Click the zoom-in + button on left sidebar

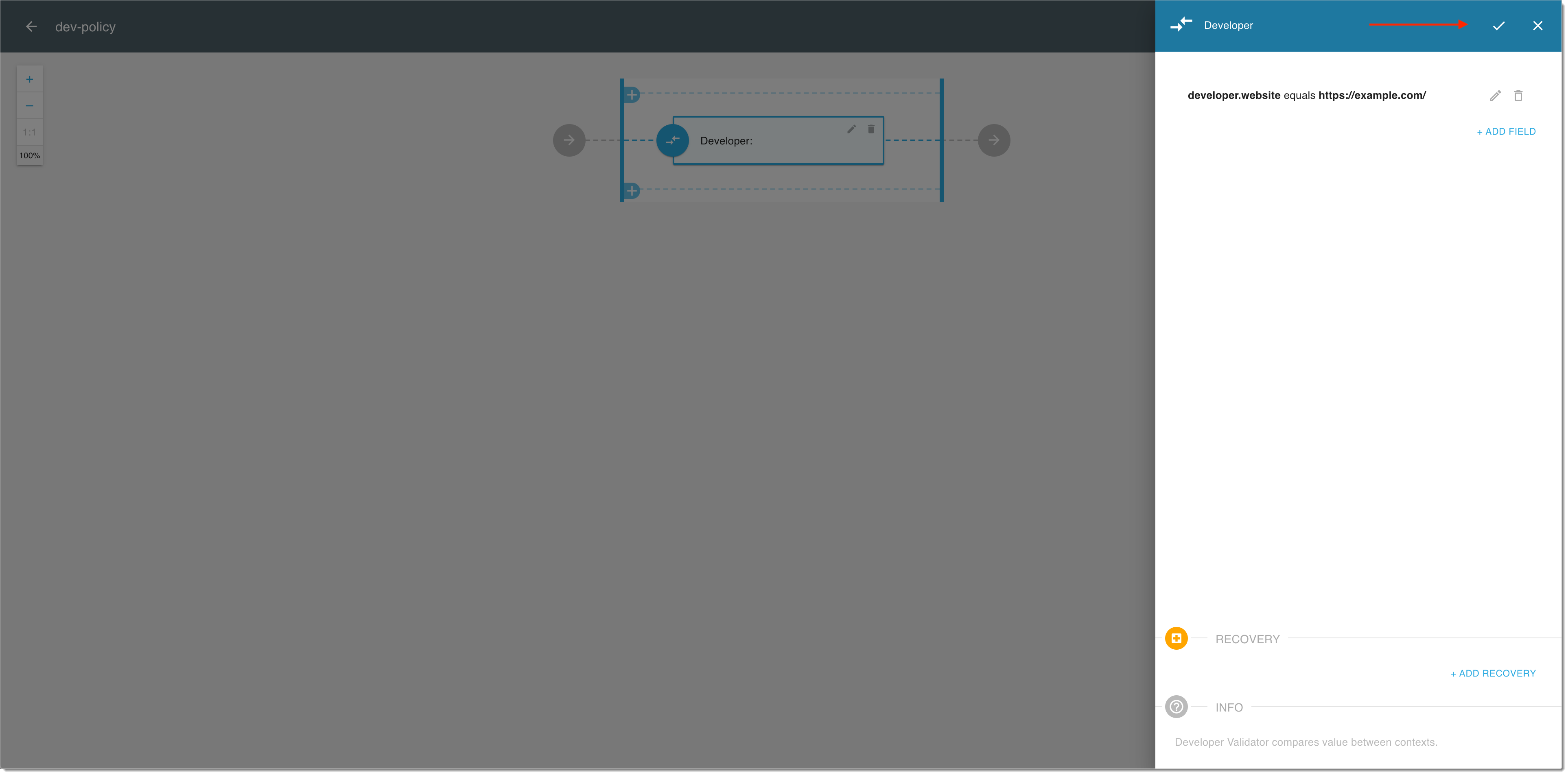(x=29, y=78)
